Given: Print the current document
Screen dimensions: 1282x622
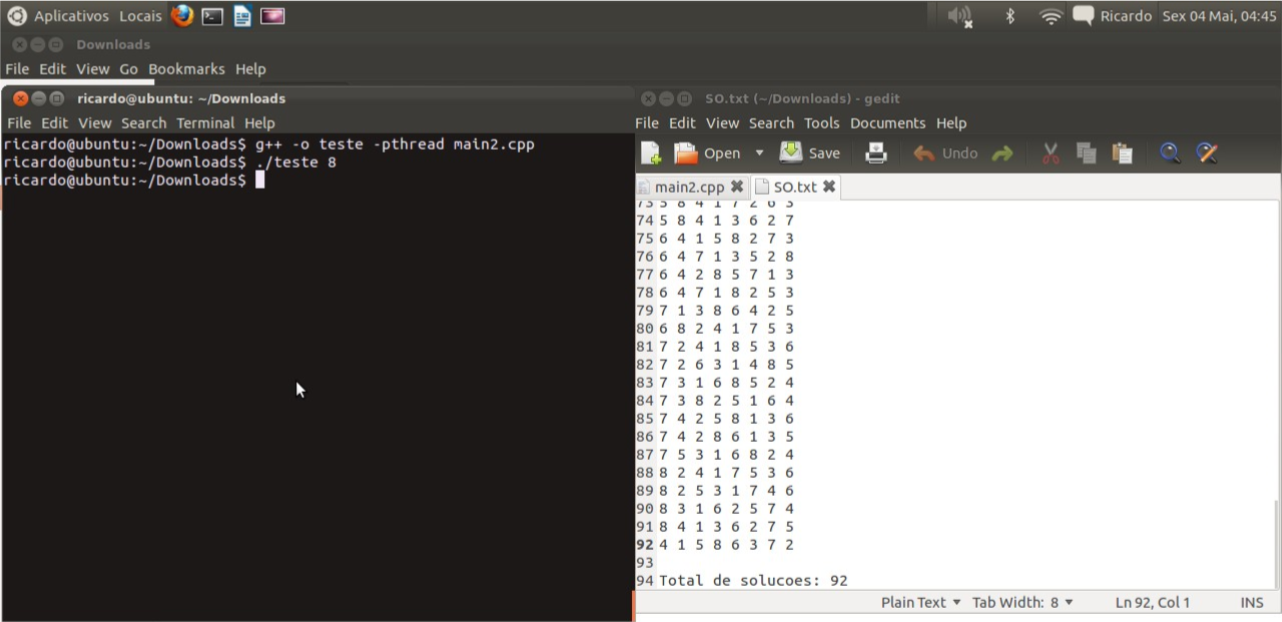Looking at the screenshot, I should pos(876,153).
